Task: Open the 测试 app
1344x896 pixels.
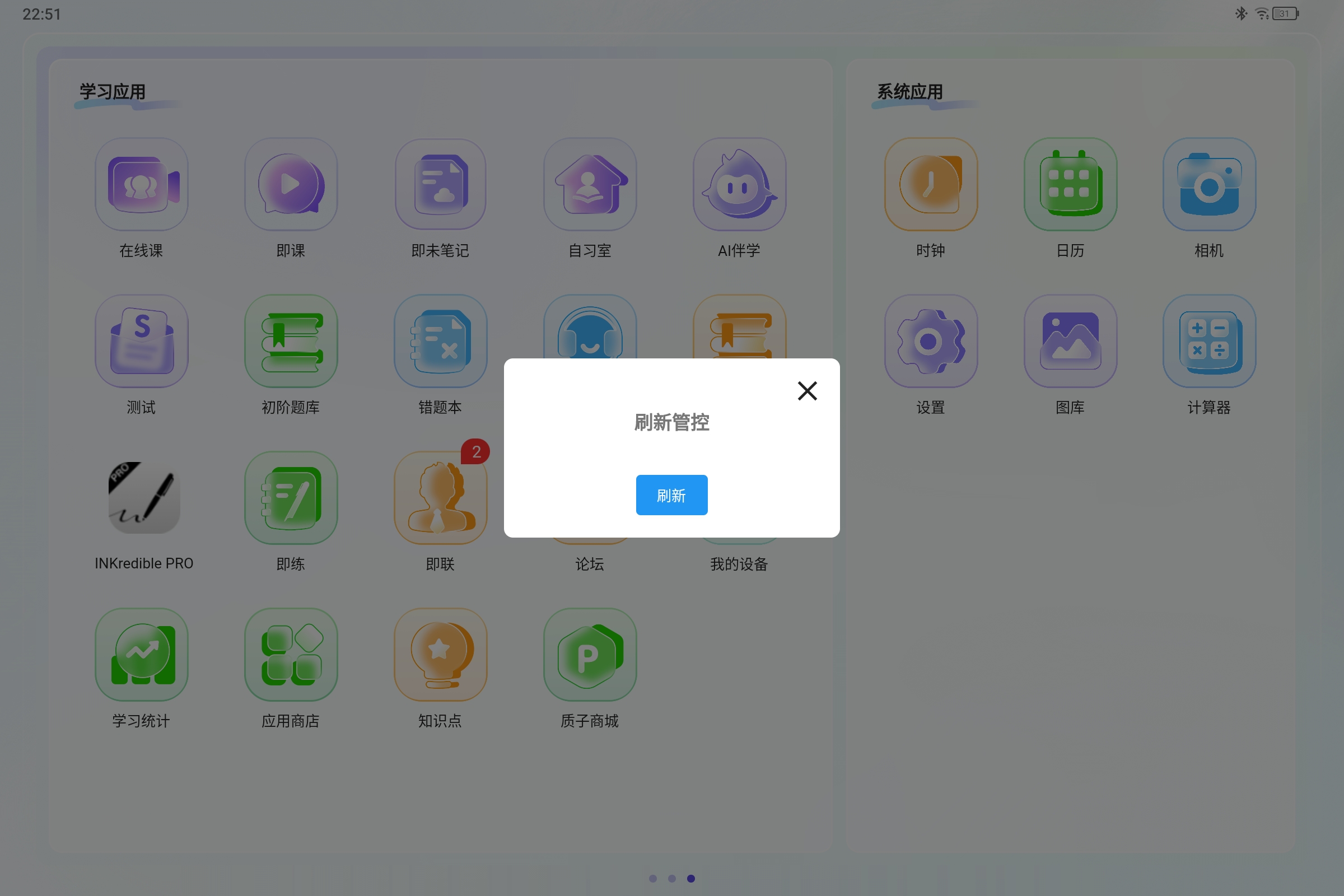Action: tap(141, 341)
